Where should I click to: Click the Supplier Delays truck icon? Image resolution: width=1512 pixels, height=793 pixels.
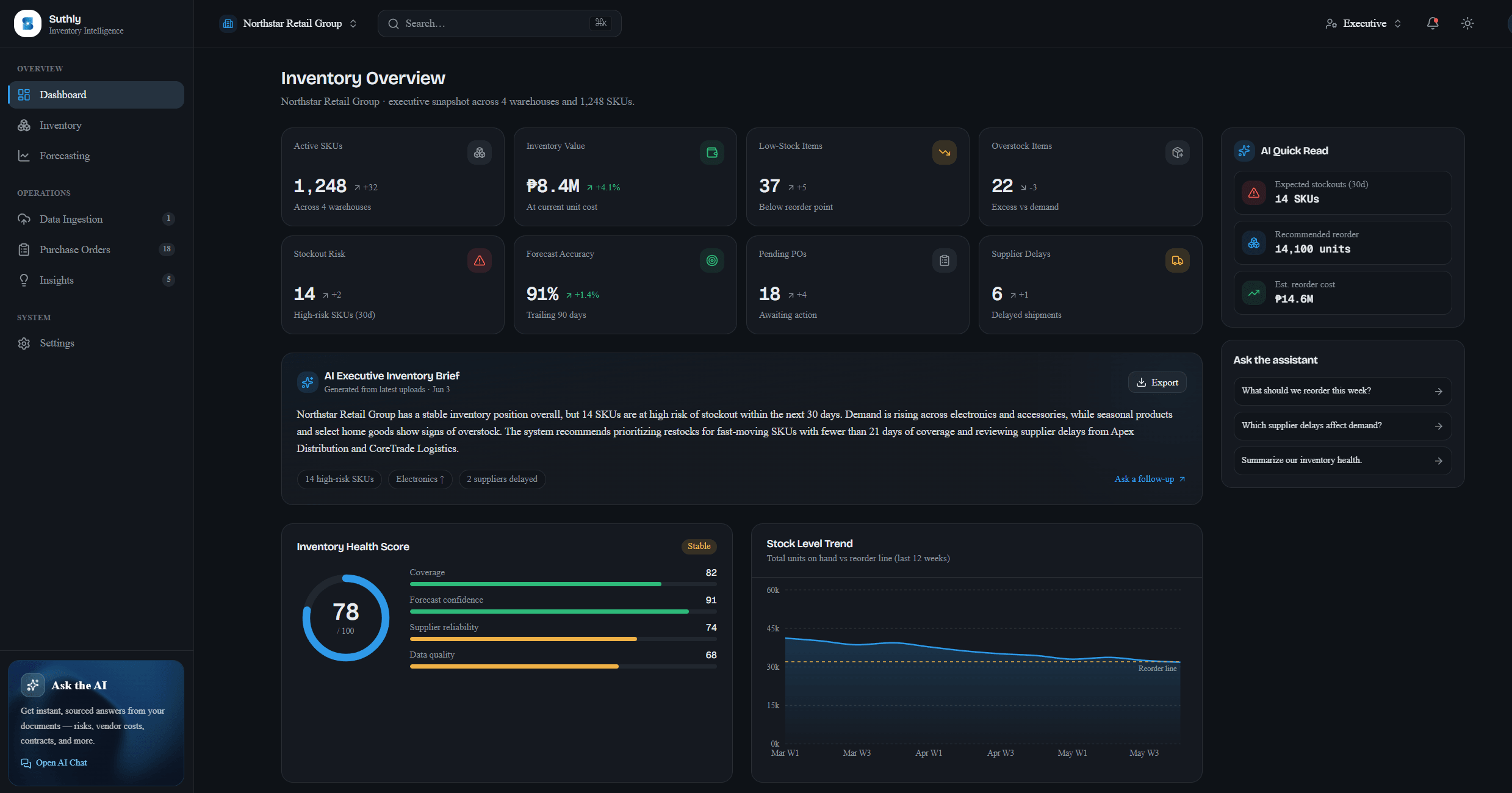tap(1178, 260)
